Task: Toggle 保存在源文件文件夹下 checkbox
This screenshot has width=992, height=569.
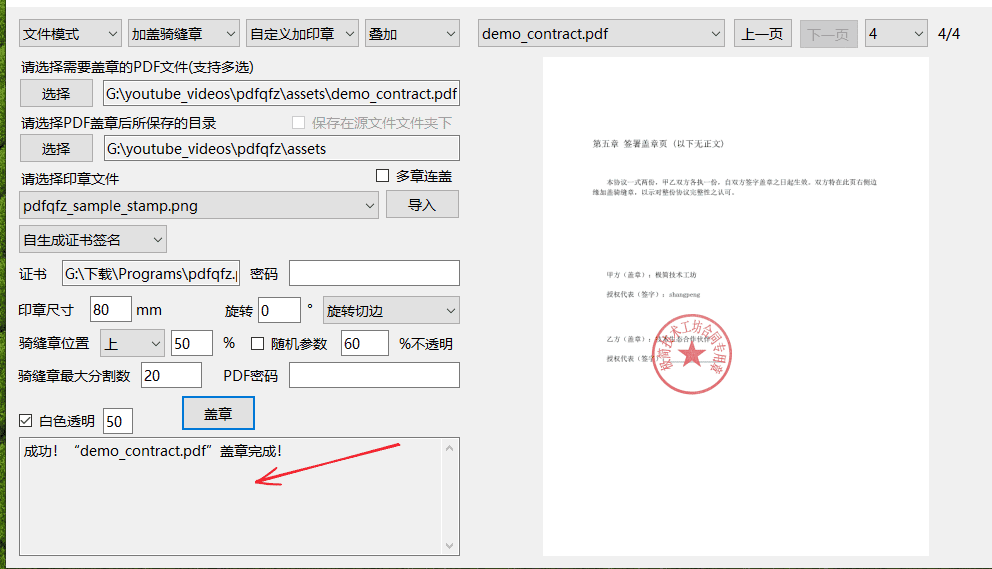Action: (x=299, y=122)
